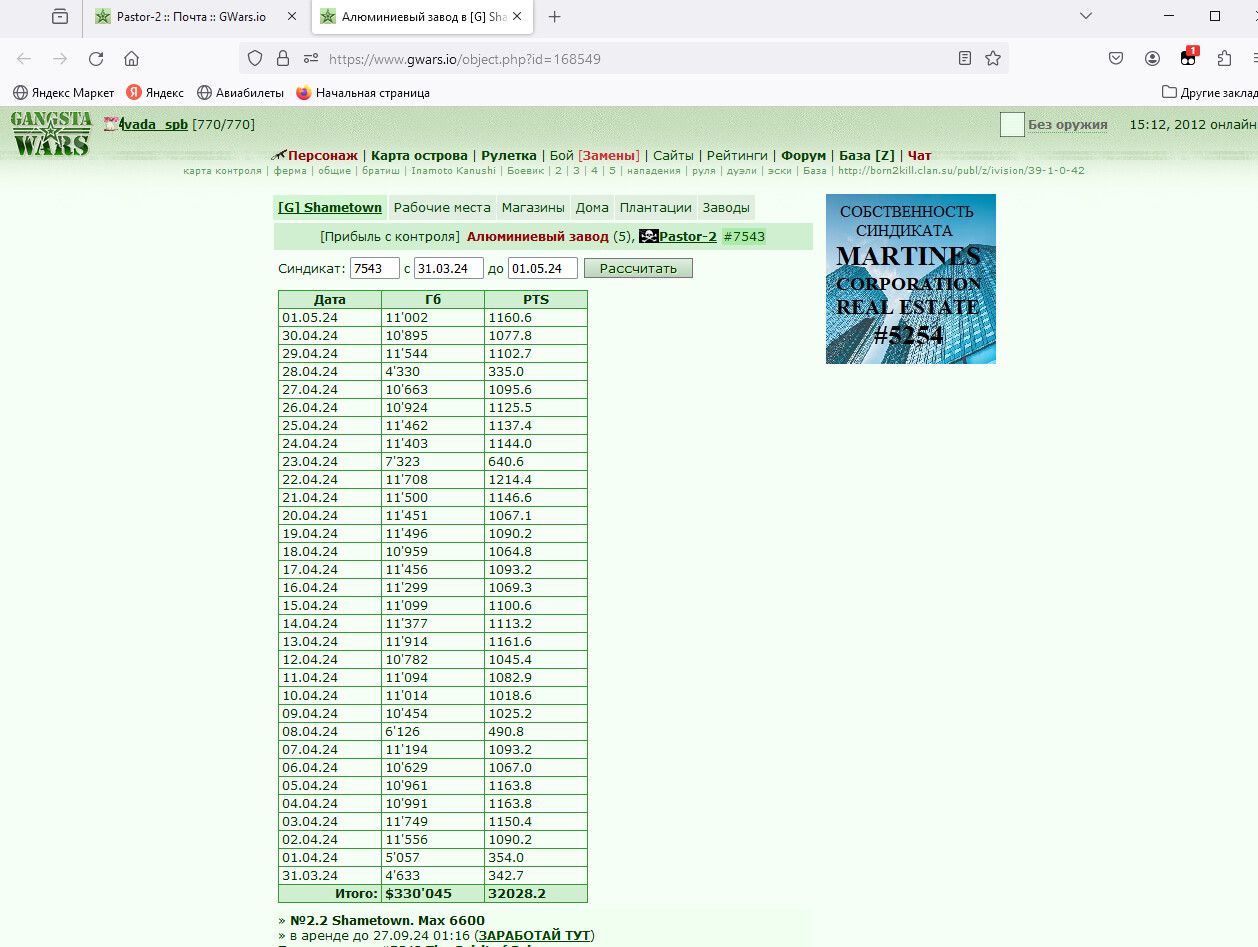Viewport: 1258px width, 947px height.
Task: Open the Начальная страница bookmark
Action: 363,92
